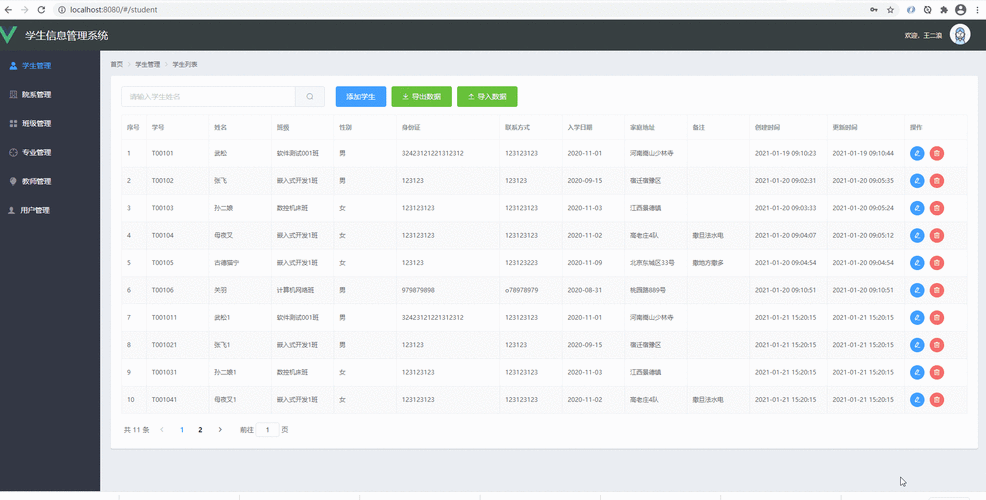
Task: Click the Vue logo in the header
Action: [x=8, y=35]
